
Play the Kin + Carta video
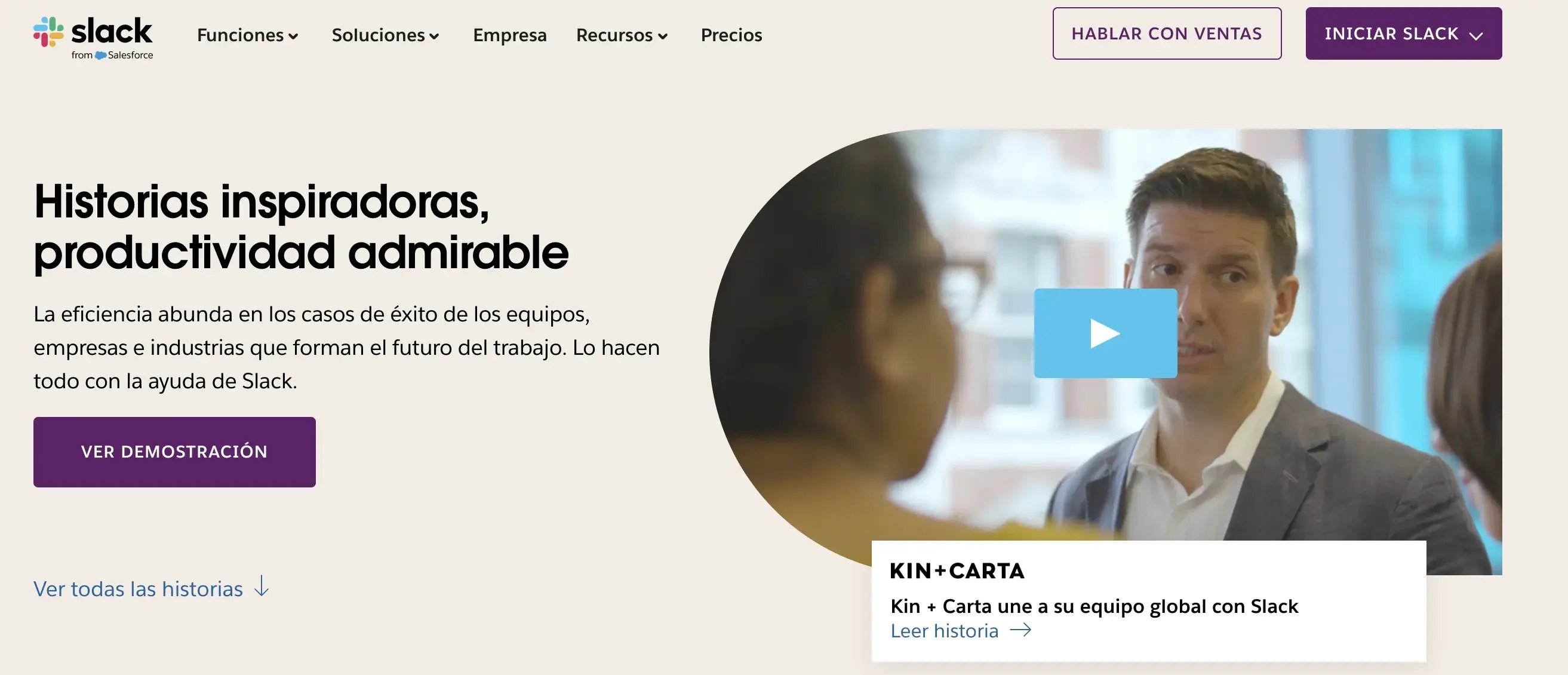[x=1105, y=333]
